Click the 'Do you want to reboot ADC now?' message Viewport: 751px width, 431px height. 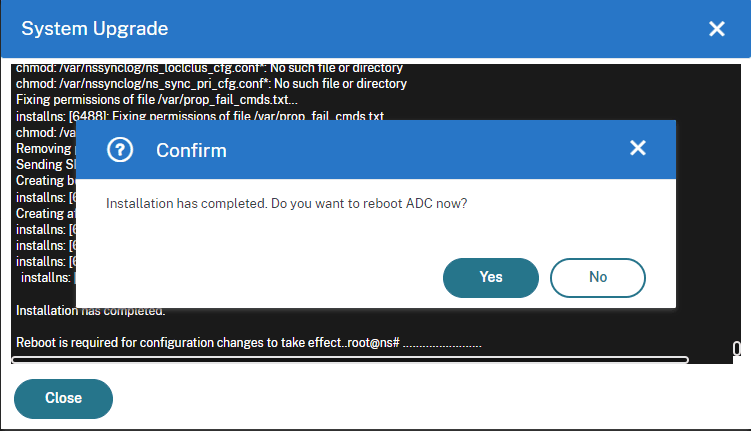[369, 204]
